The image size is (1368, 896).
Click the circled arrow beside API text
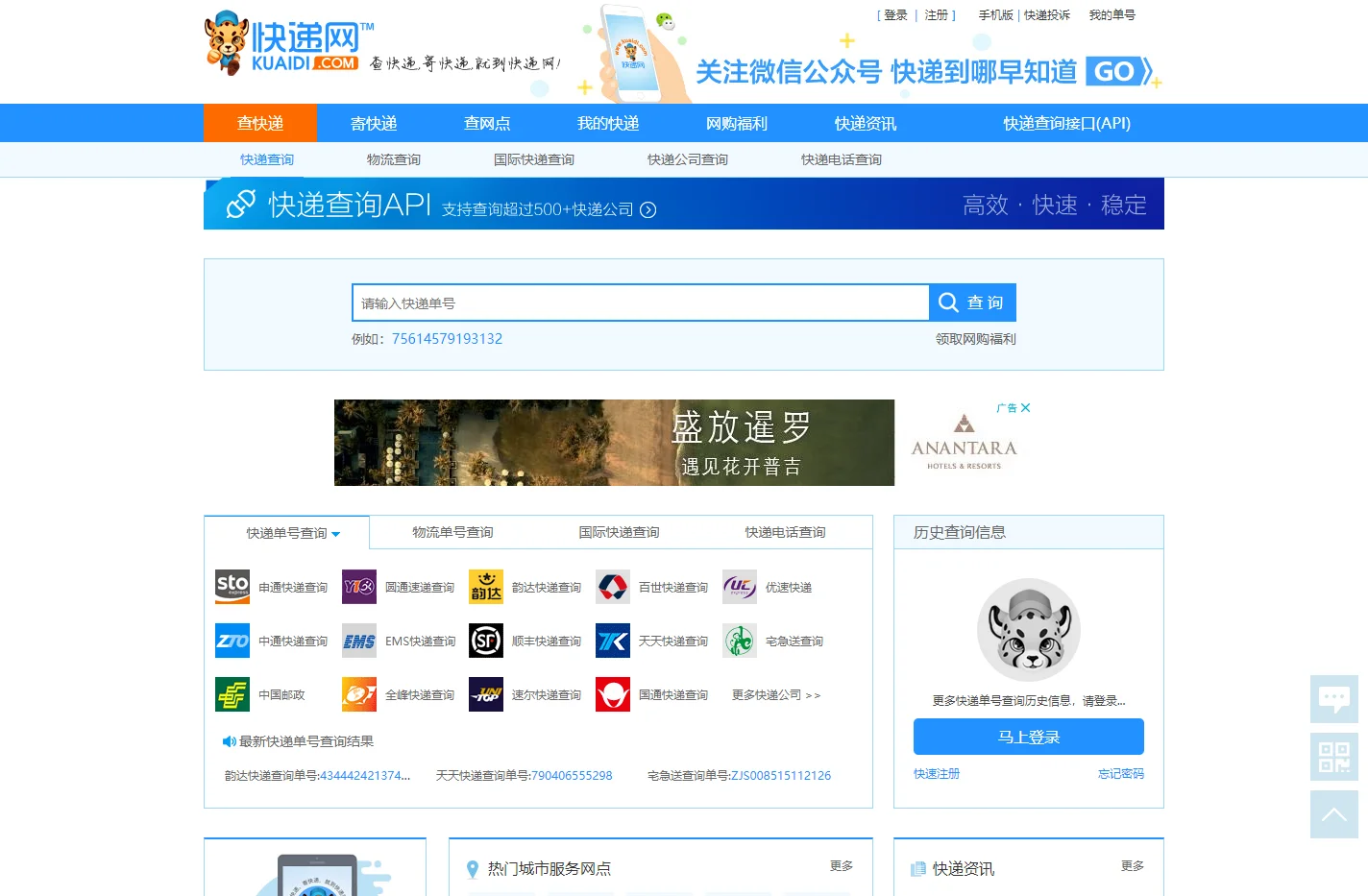[648, 210]
